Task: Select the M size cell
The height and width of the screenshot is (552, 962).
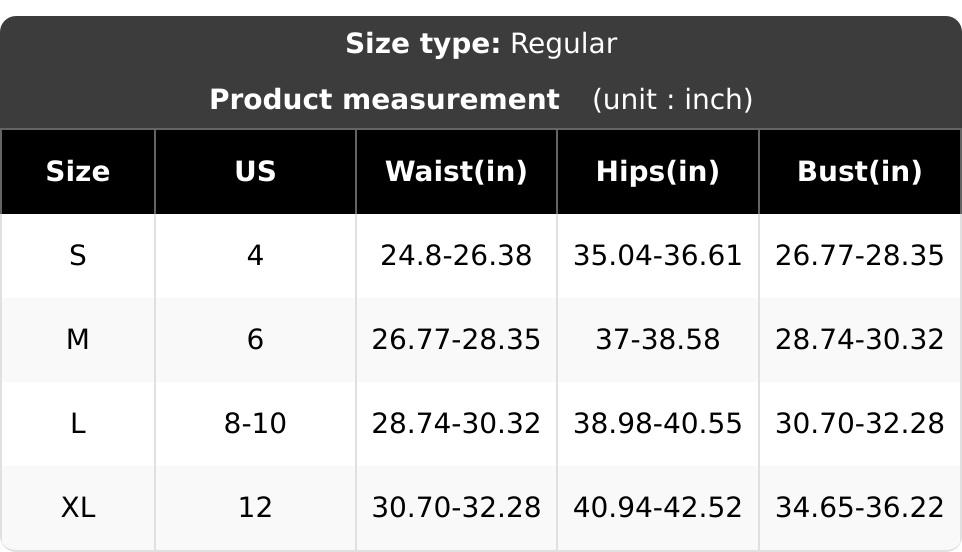Action: (78, 340)
